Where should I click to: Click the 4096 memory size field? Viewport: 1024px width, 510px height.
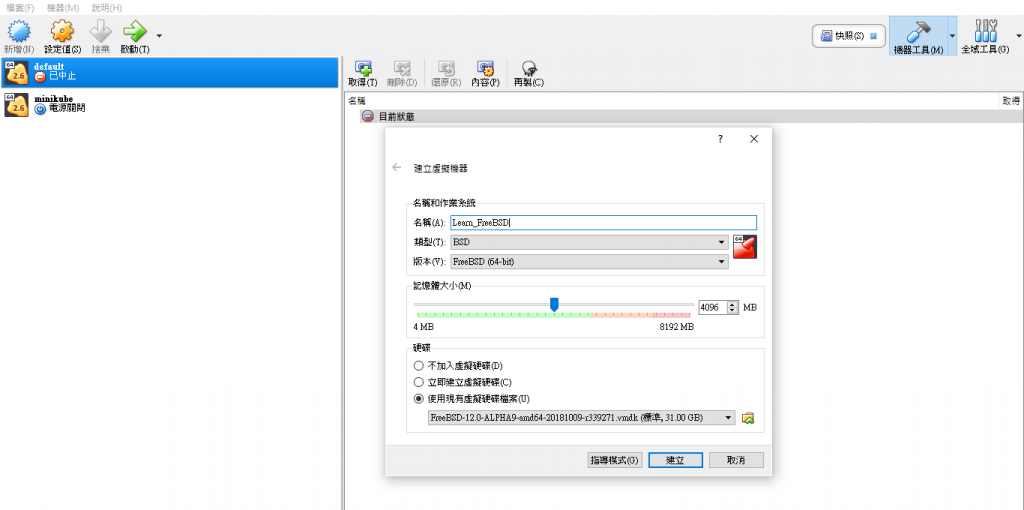coord(712,307)
